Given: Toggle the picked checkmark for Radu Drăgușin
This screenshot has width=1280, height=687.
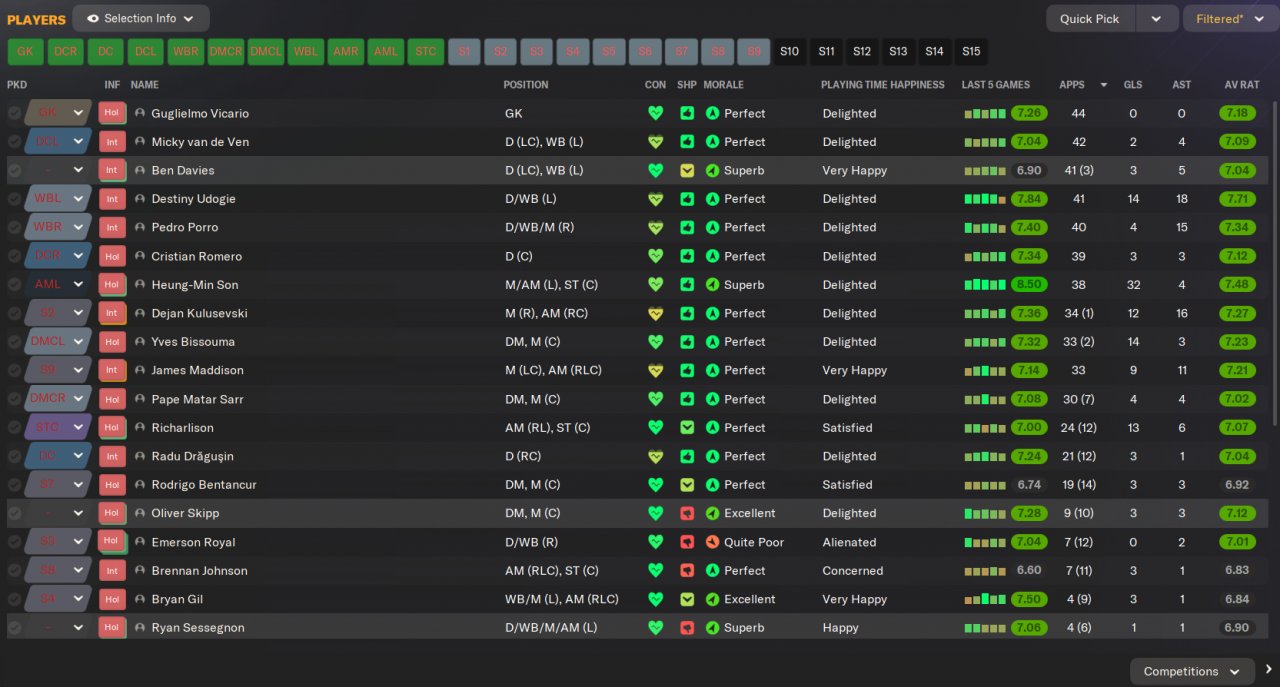Looking at the screenshot, I should pyautogui.click(x=14, y=456).
